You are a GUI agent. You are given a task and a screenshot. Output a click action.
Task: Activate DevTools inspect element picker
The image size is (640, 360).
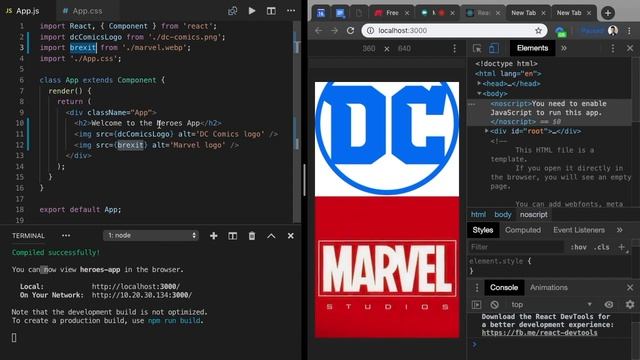point(477,49)
